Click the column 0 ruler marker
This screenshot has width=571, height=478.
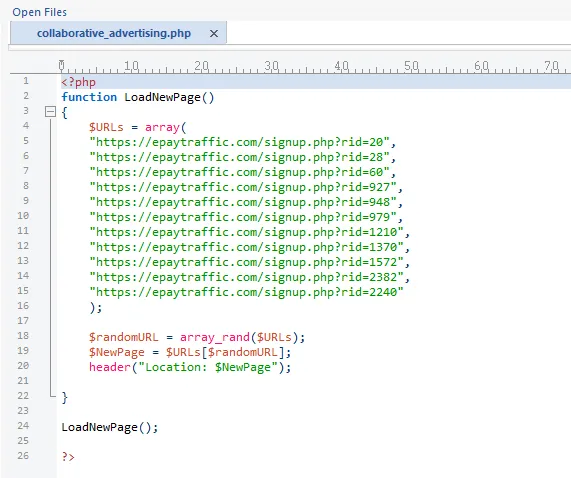(62, 66)
